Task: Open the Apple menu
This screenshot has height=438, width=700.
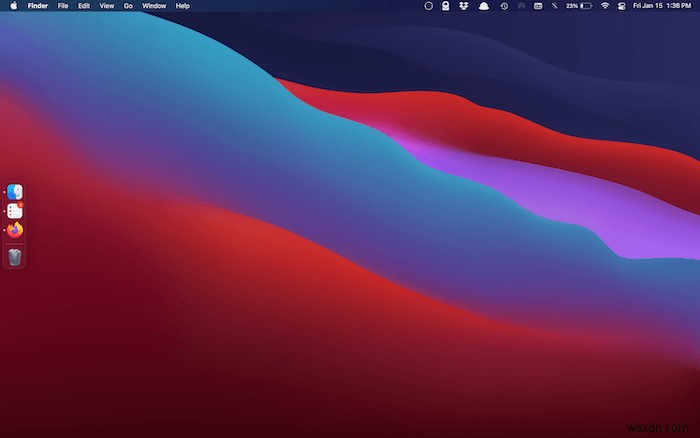Action: [x=13, y=6]
